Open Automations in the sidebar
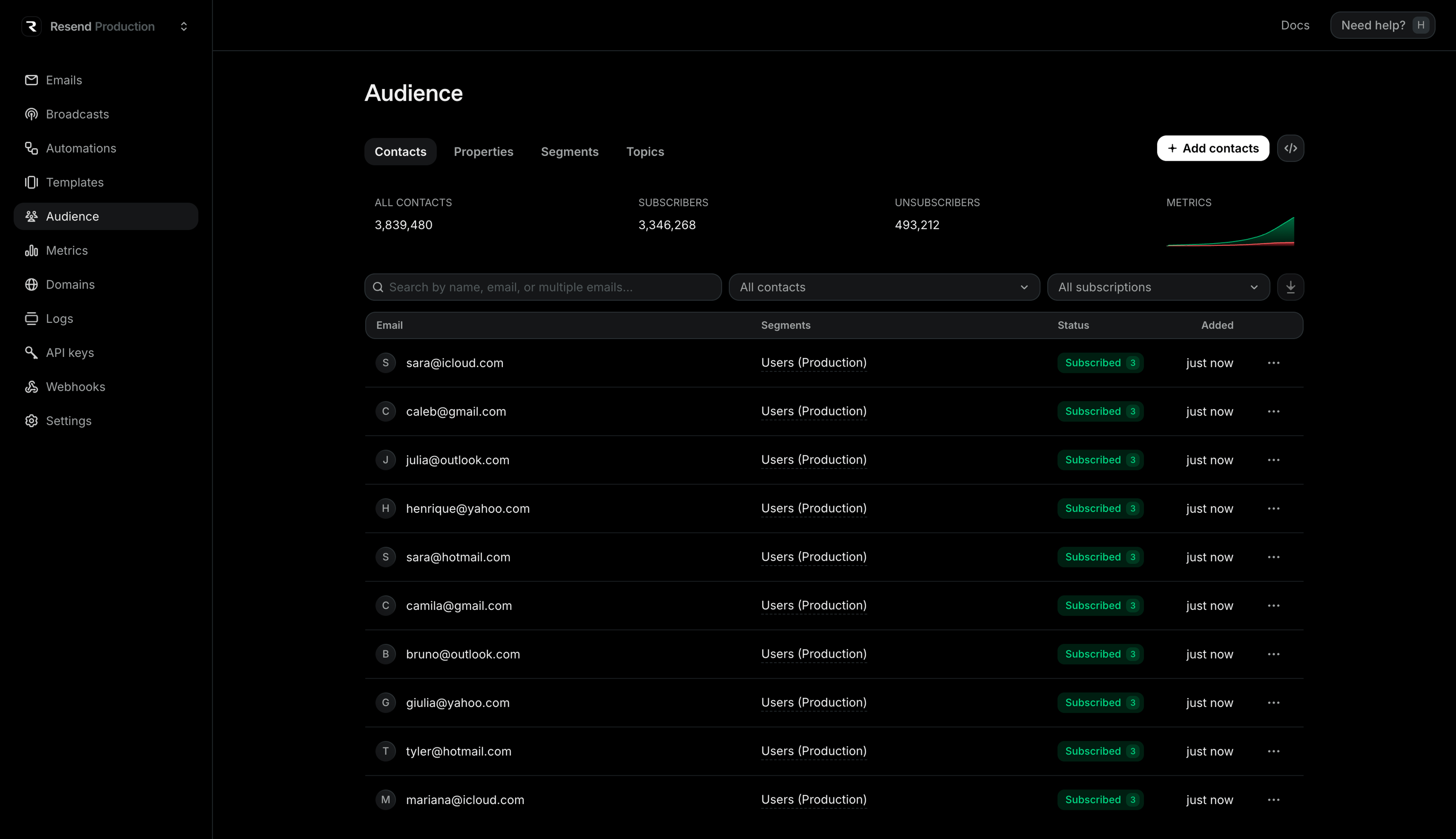The width and height of the screenshot is (1456, 839). coord(106,148)
